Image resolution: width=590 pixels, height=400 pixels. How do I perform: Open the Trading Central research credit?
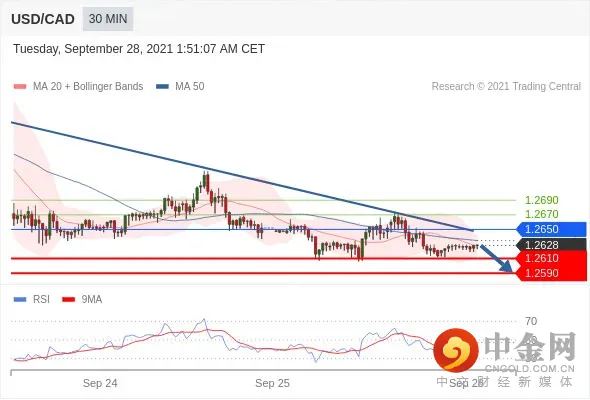(506, 87)
